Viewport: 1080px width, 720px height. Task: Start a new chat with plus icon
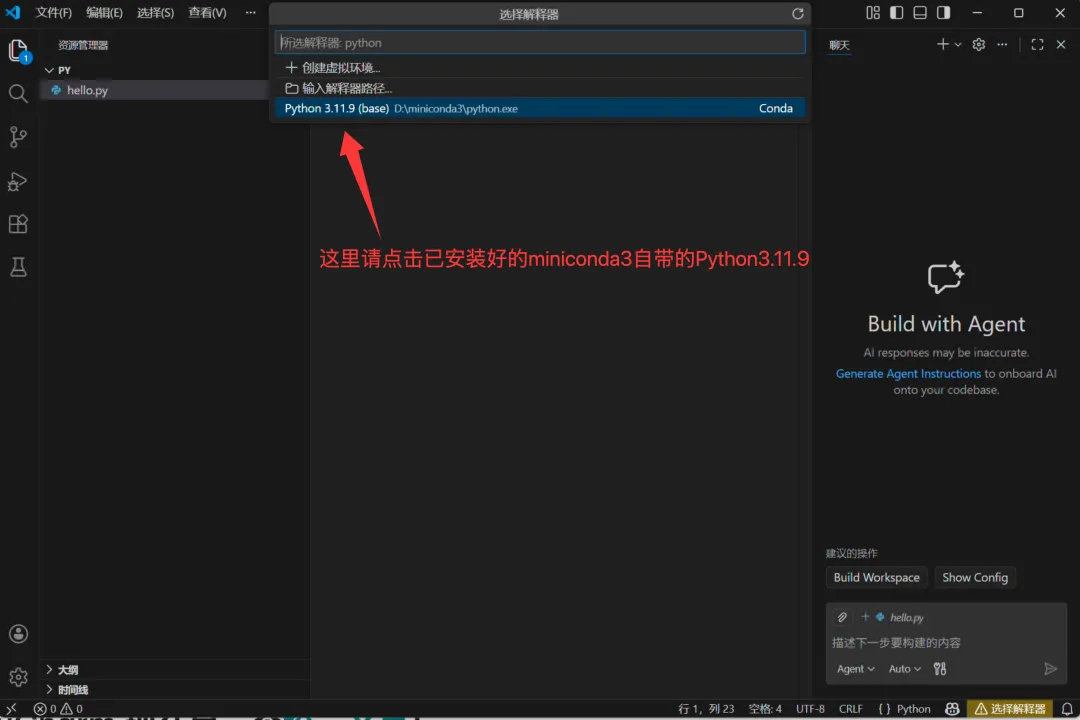[942, 44]
